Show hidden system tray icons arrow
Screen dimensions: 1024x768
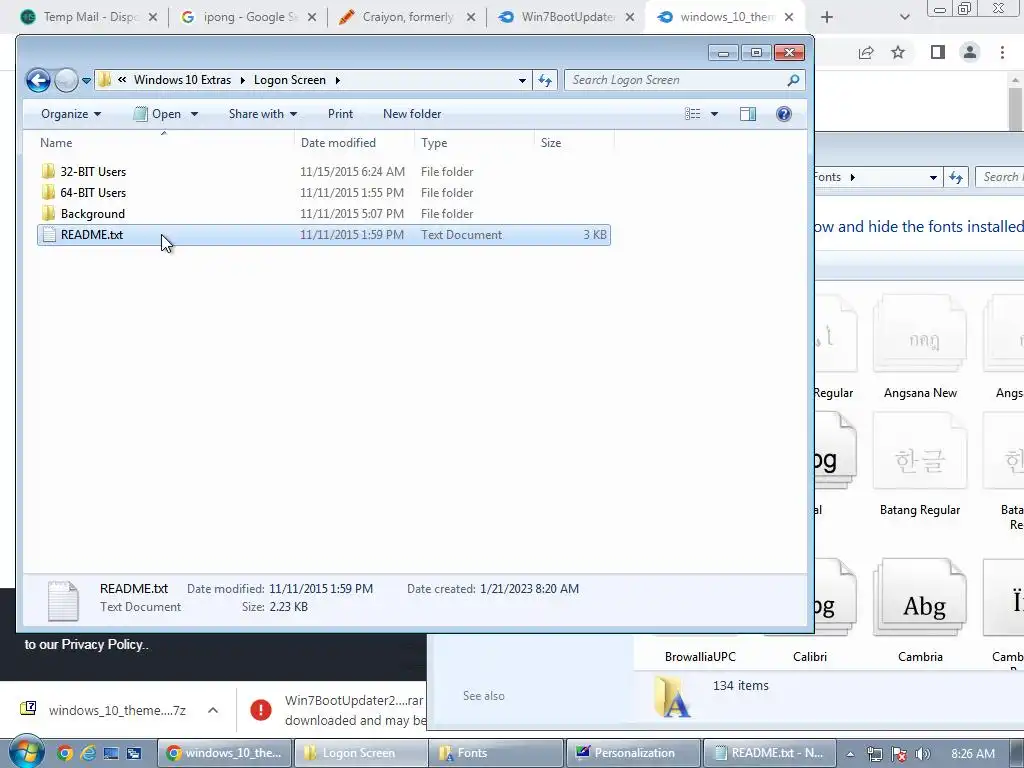point(850,754)
